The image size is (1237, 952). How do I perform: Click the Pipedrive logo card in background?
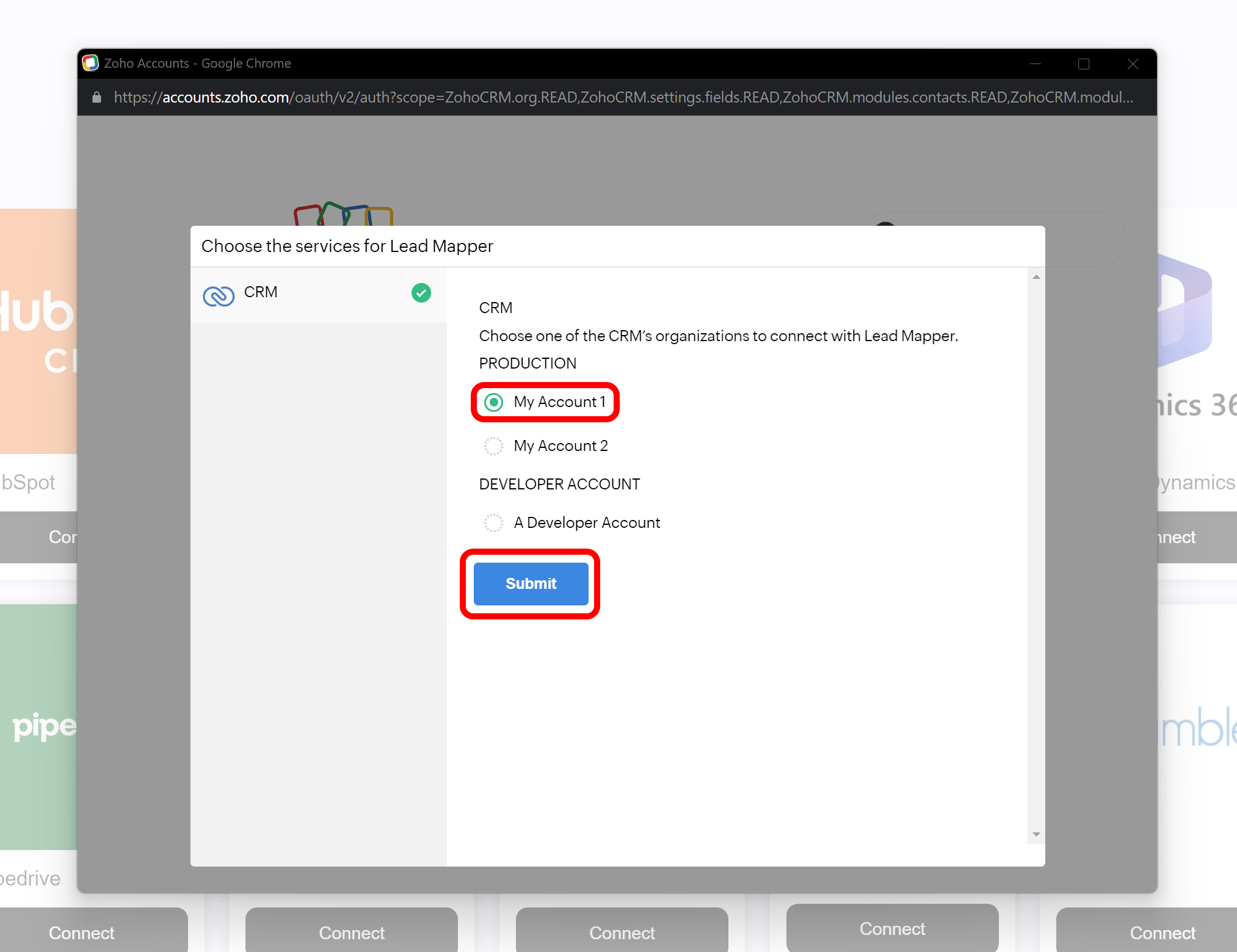pyautogui.click(x=38, y=727)
